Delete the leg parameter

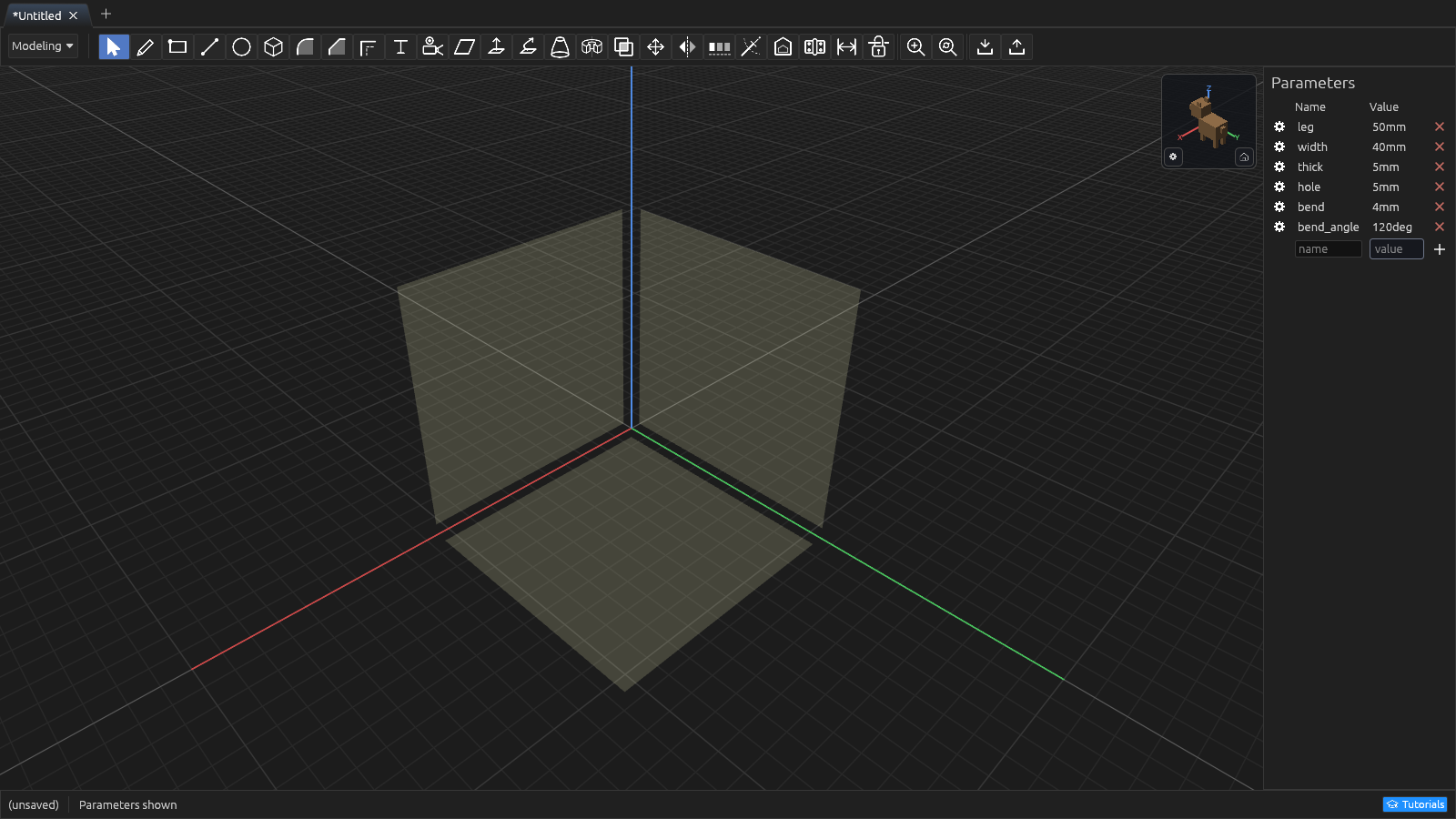click(x=1440, y=126)
